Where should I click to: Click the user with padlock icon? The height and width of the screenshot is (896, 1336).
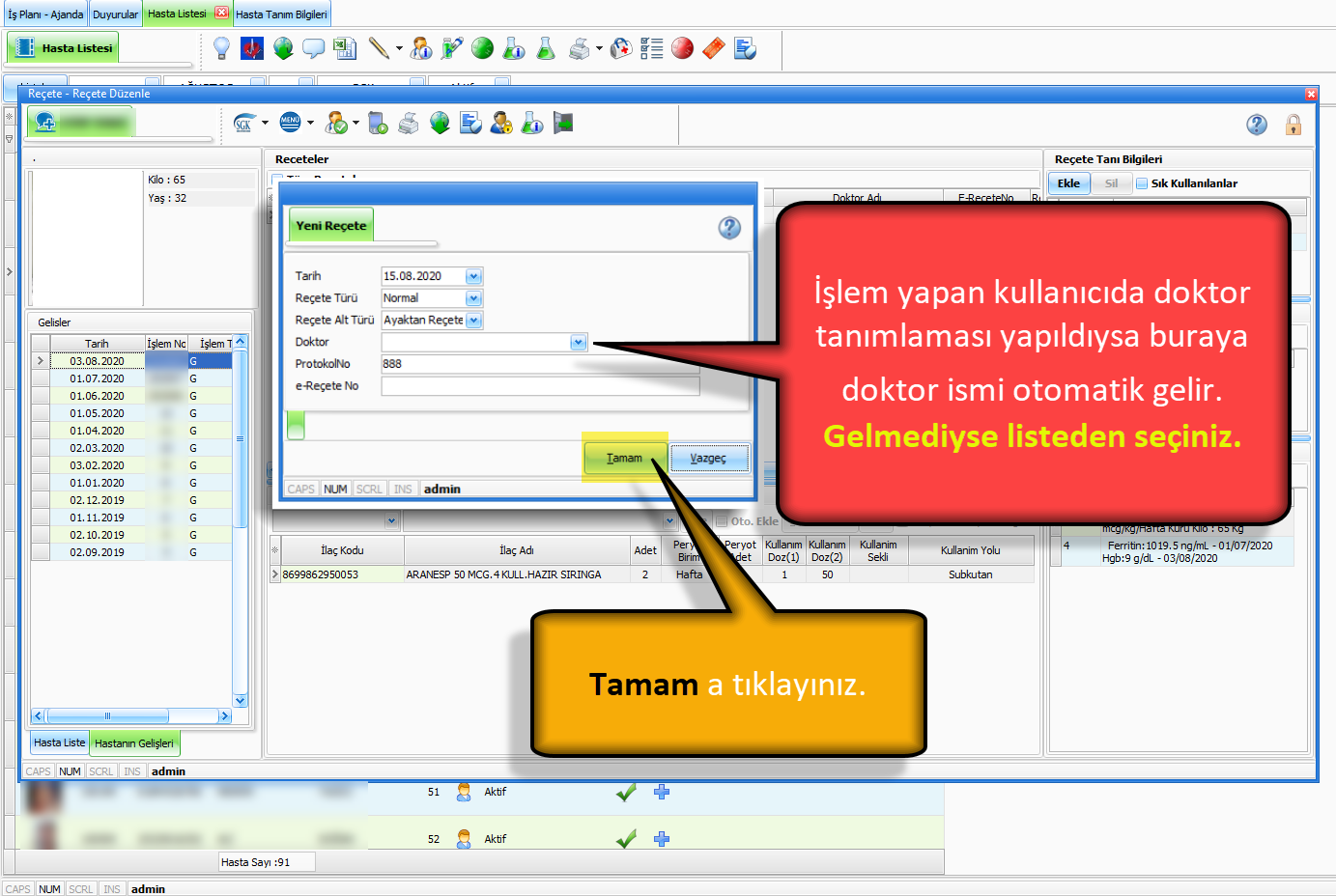[x=501, y=123]
